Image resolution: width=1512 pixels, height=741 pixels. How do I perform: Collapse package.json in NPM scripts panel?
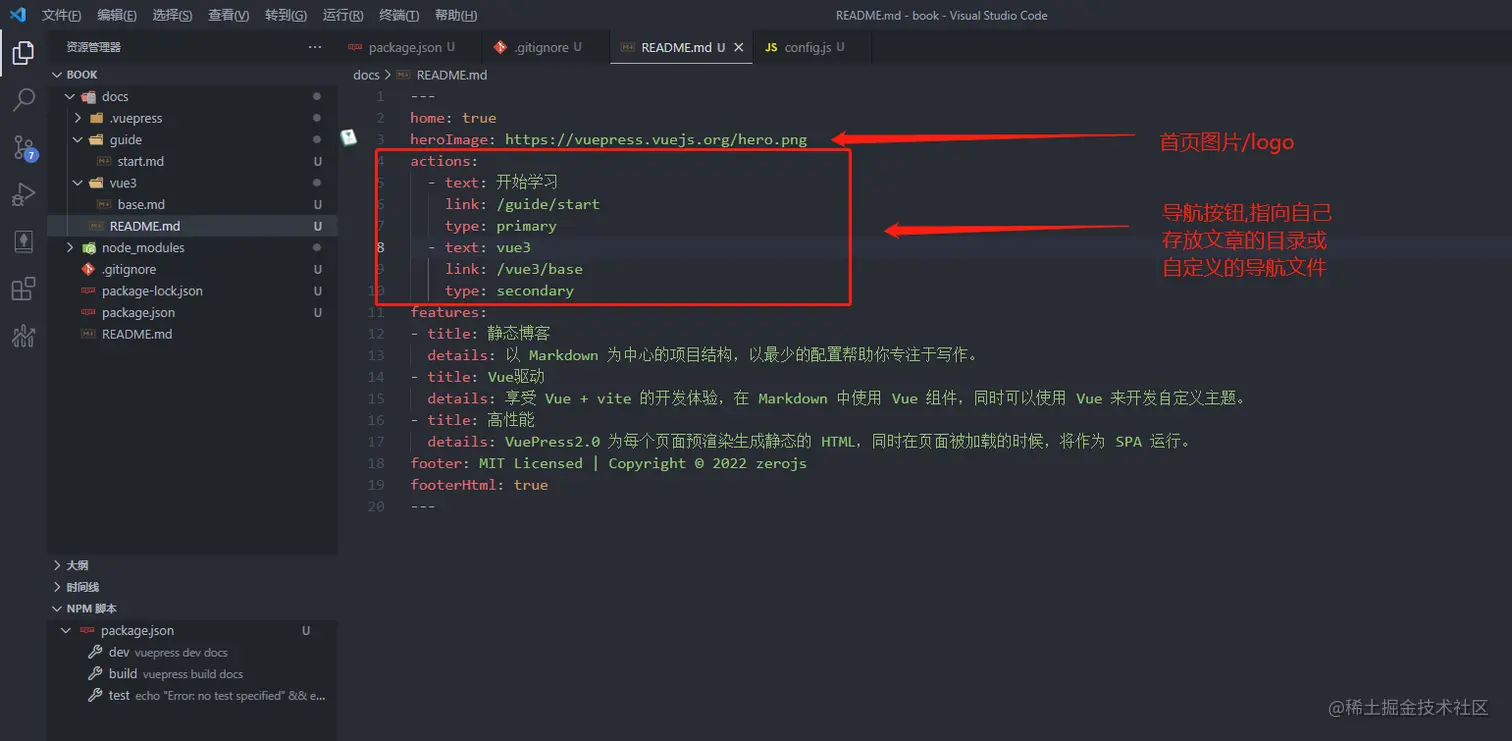67,631
